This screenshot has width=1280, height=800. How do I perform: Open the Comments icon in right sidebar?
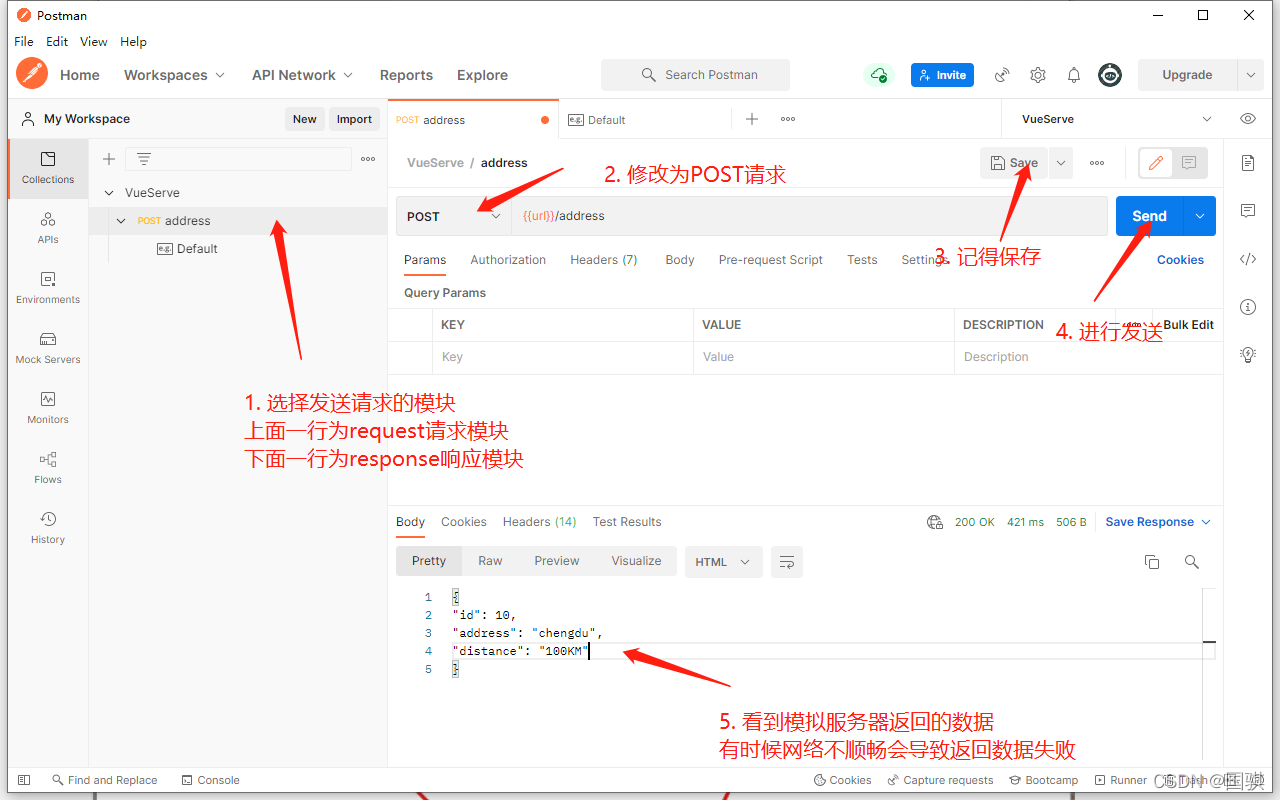tap(1248, 210)
